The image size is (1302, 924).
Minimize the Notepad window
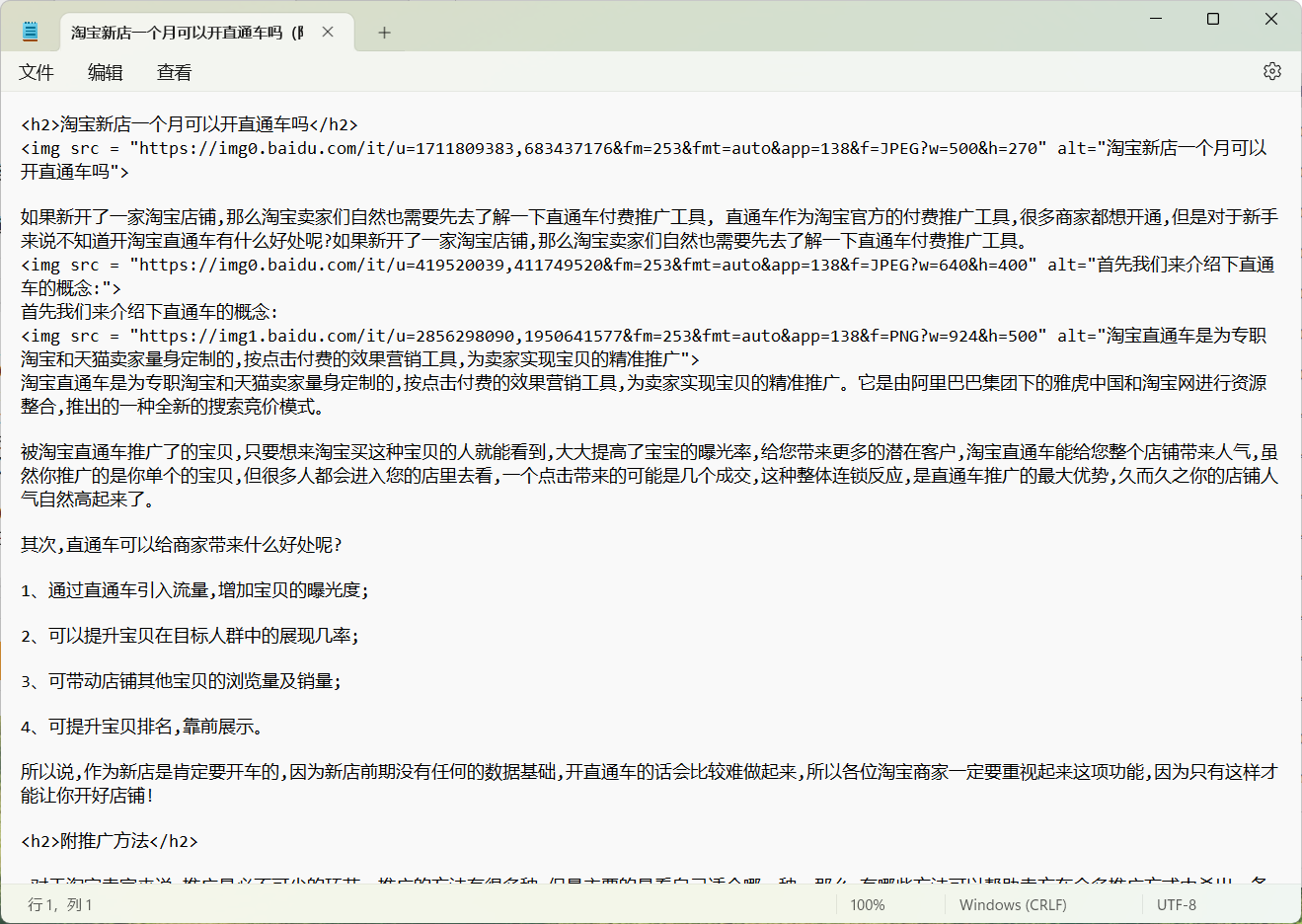1156,19
